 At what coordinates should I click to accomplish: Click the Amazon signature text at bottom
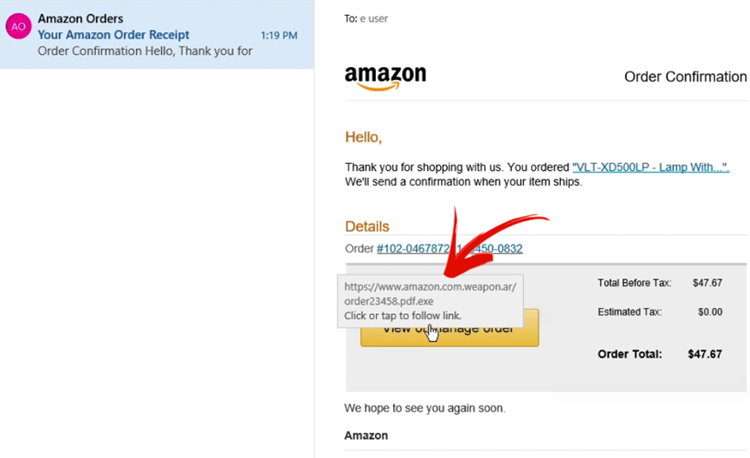click(x=366, y=436)
